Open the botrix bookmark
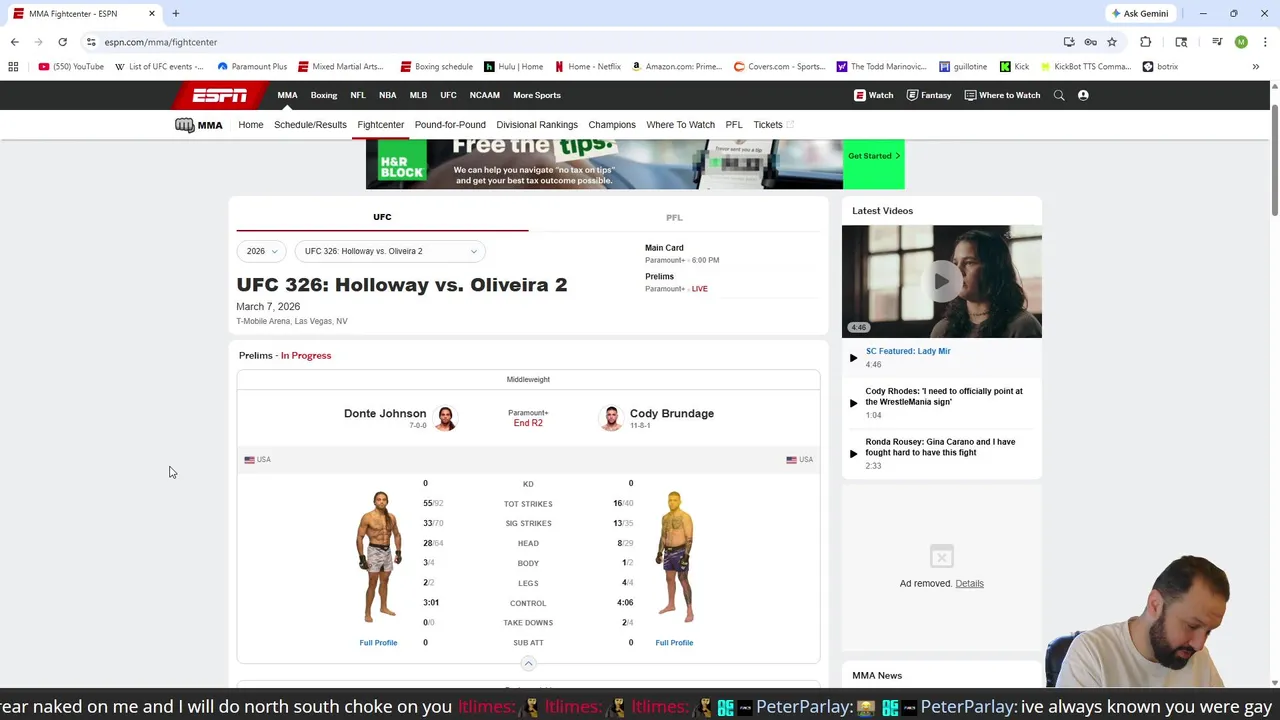Image resolution: width=1280 pixels, height=720 pixels. (1160, 67)
